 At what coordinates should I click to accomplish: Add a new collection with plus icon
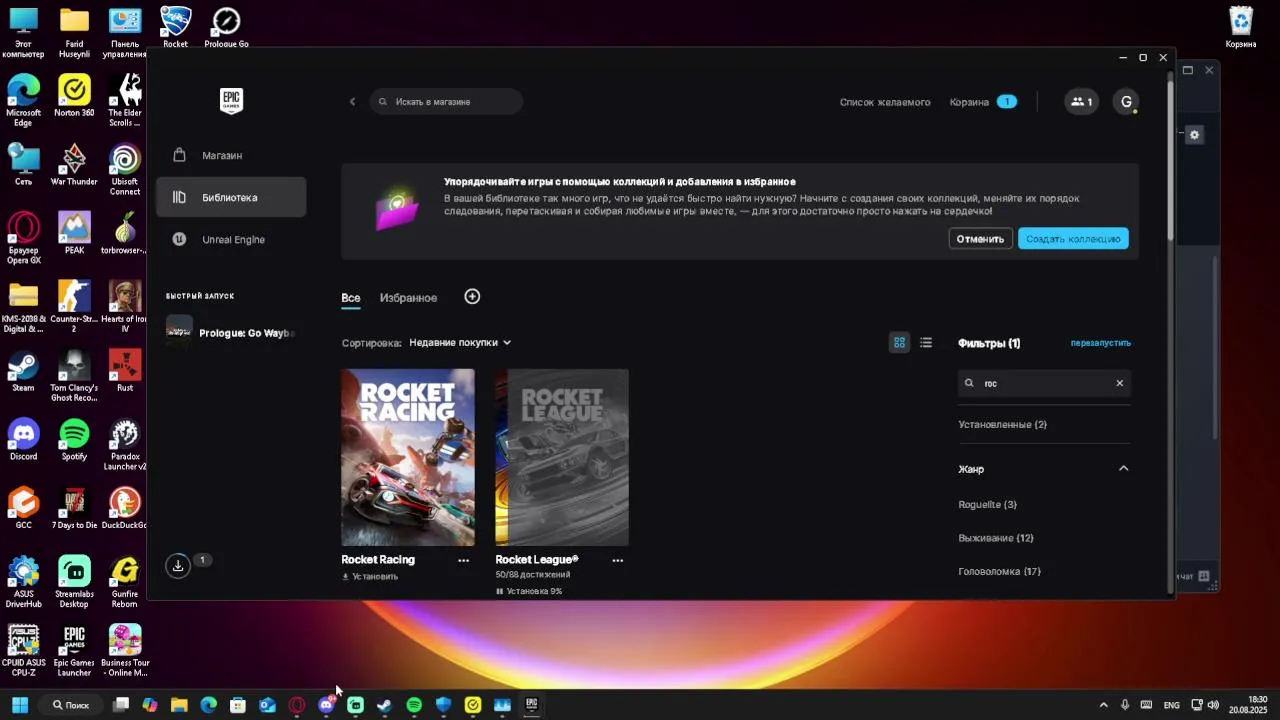(472, 297)
